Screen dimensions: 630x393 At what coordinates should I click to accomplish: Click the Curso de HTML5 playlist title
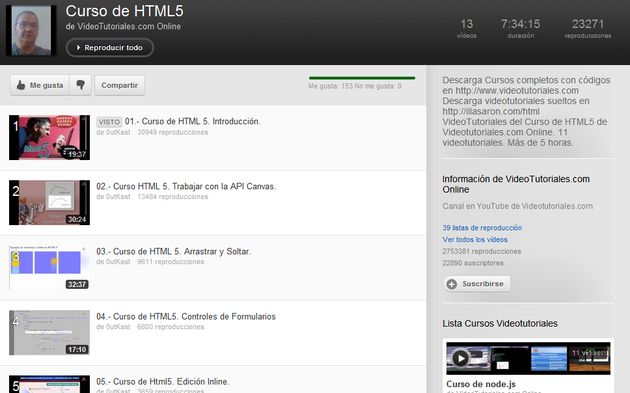tap(125, 11)
